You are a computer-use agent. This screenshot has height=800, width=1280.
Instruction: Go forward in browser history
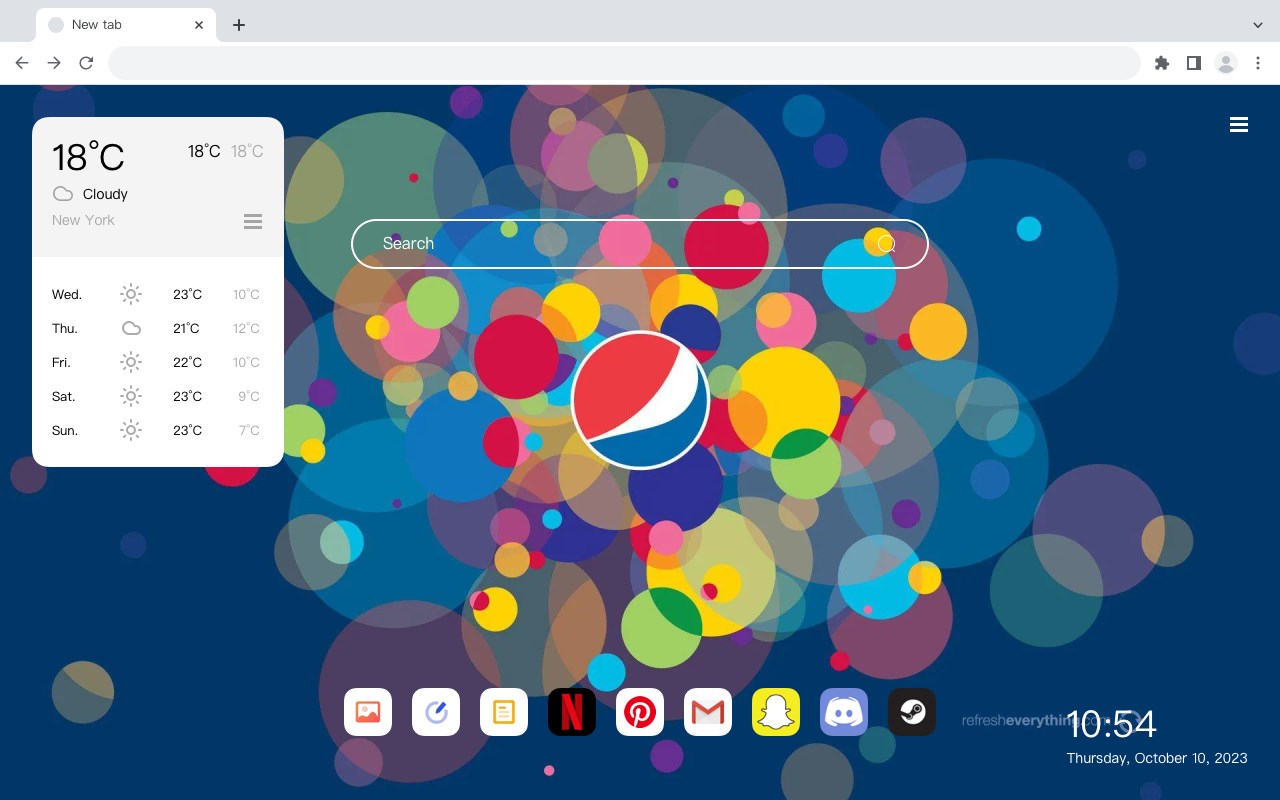click(x=54, y=63)
